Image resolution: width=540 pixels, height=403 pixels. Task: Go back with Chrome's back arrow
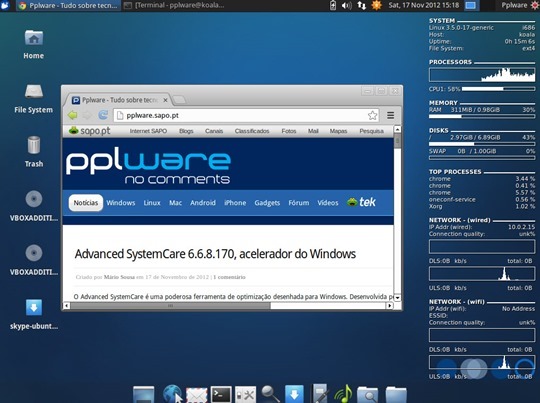[x=73, y=115]
